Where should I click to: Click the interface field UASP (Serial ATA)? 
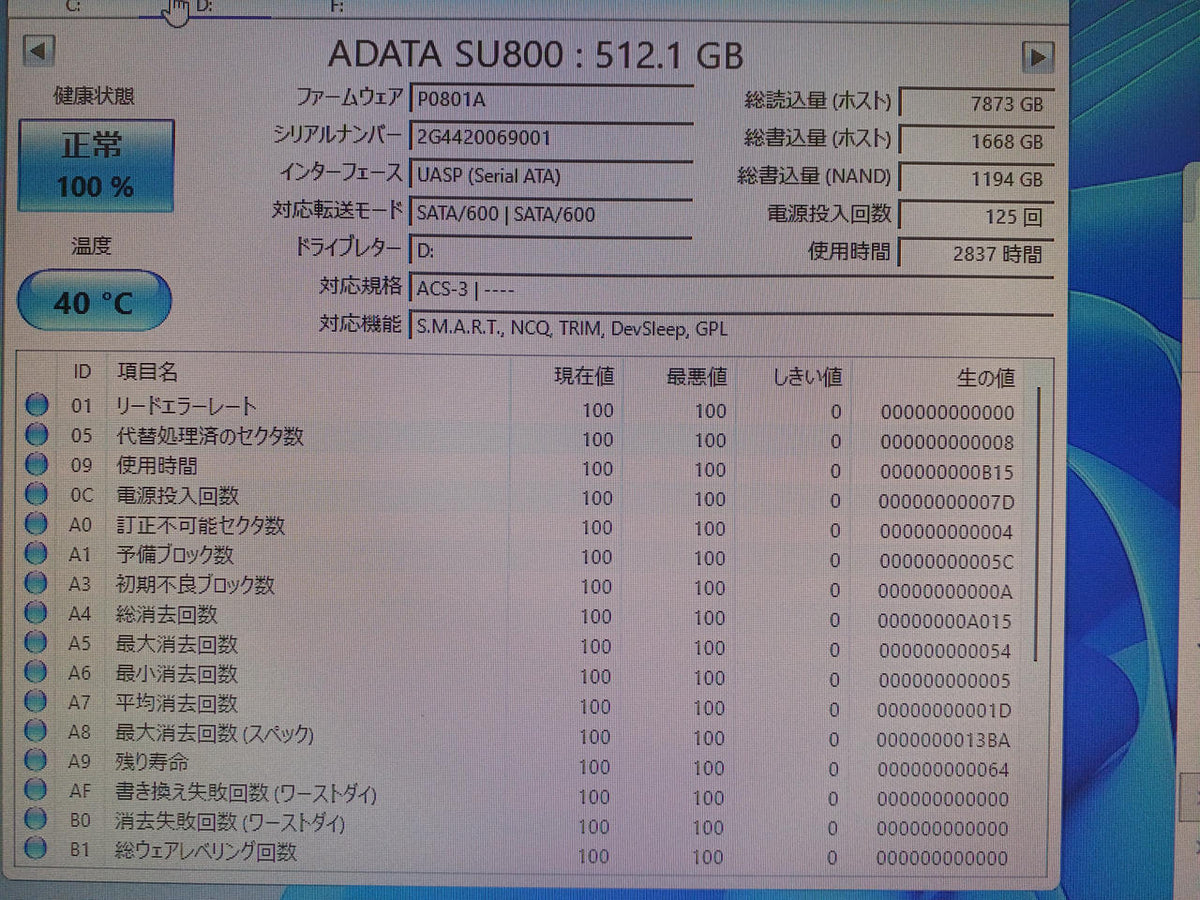click(551, 175)
